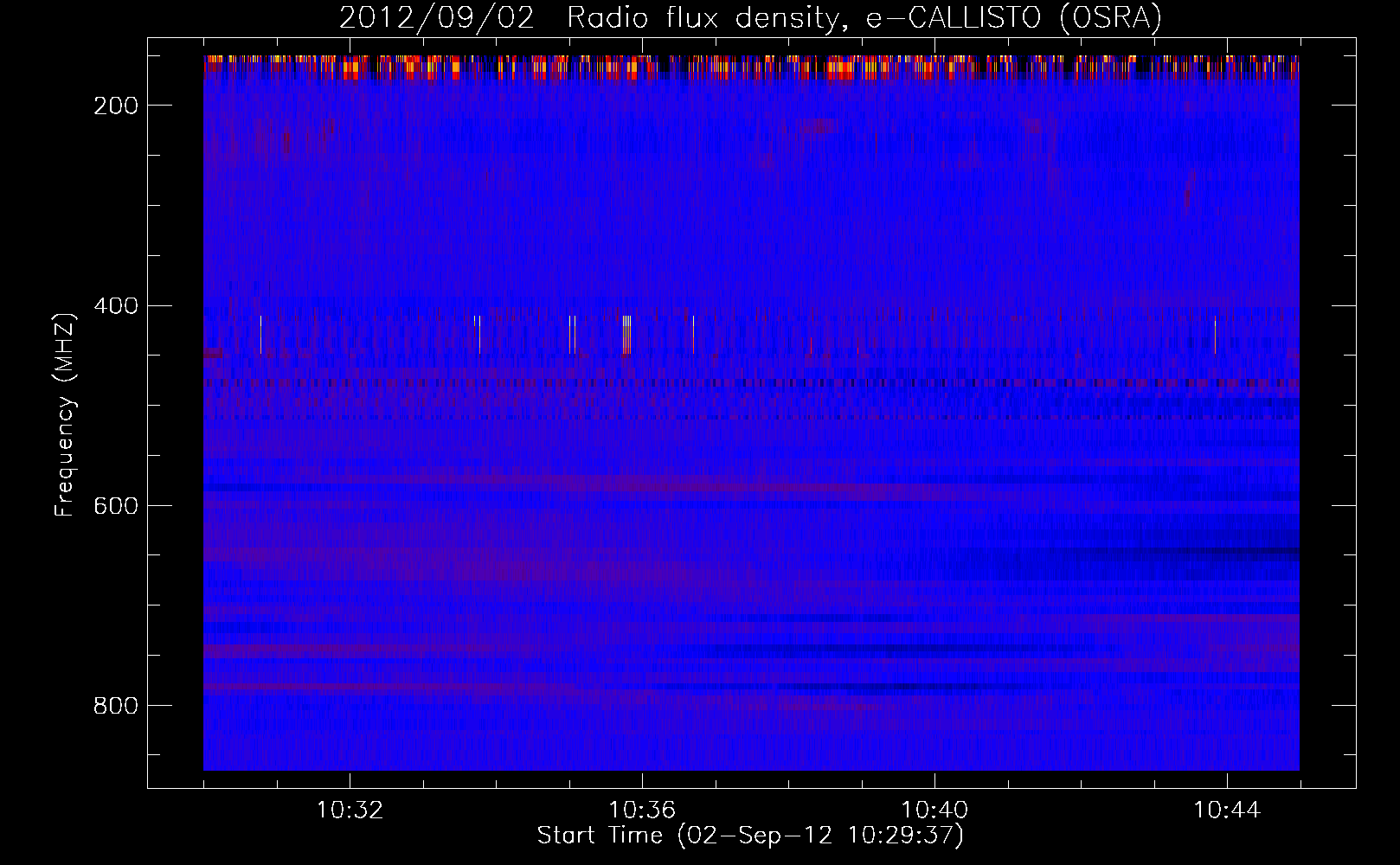This screenshot has width=1400, height=865.
Task: Click the bright yellow burst near 10:36 at 420 MHz
Action: (x=626, y=336)
